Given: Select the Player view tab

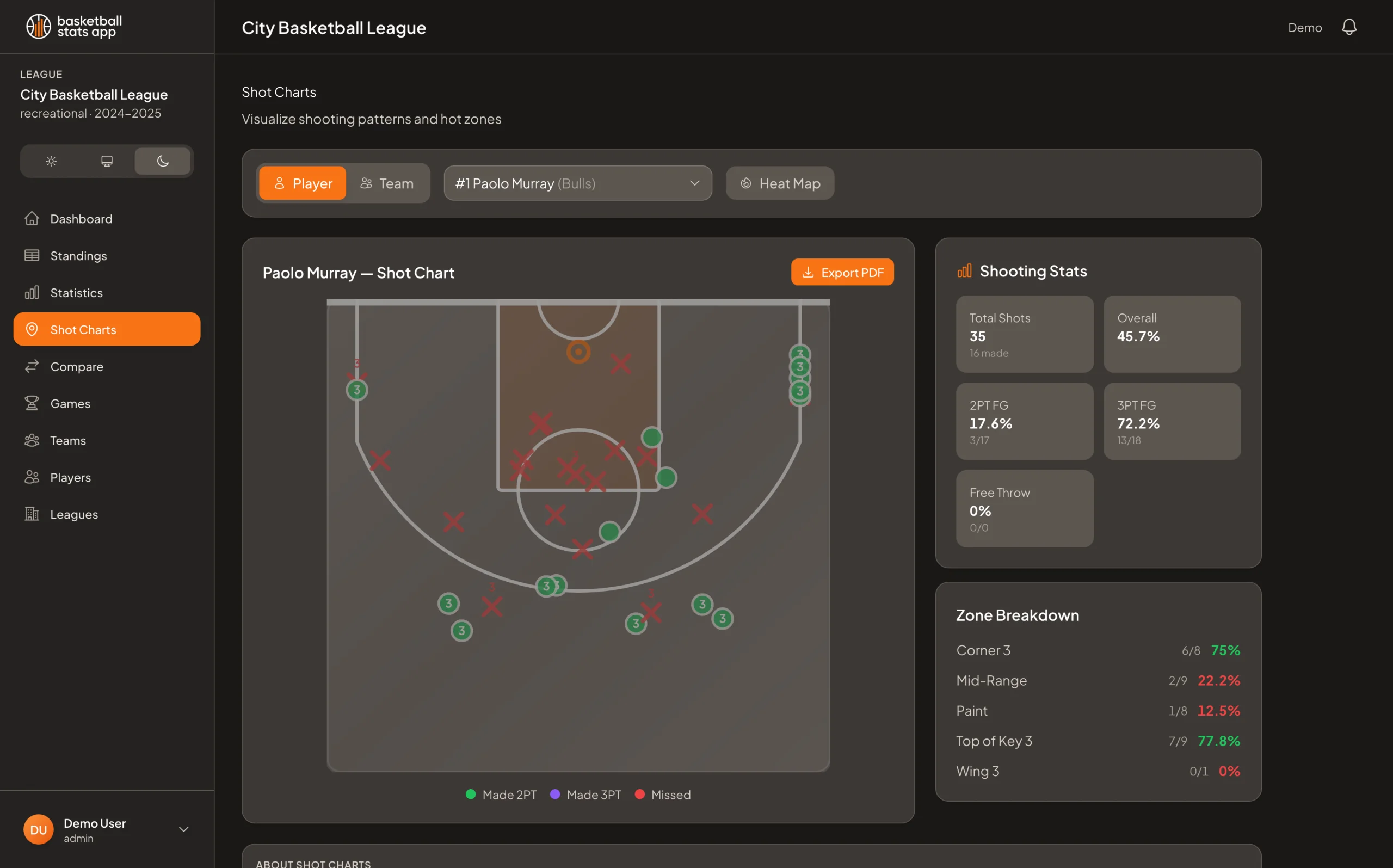Looking at the screenshot, I should pyautogui.click(x=303, y=183).
